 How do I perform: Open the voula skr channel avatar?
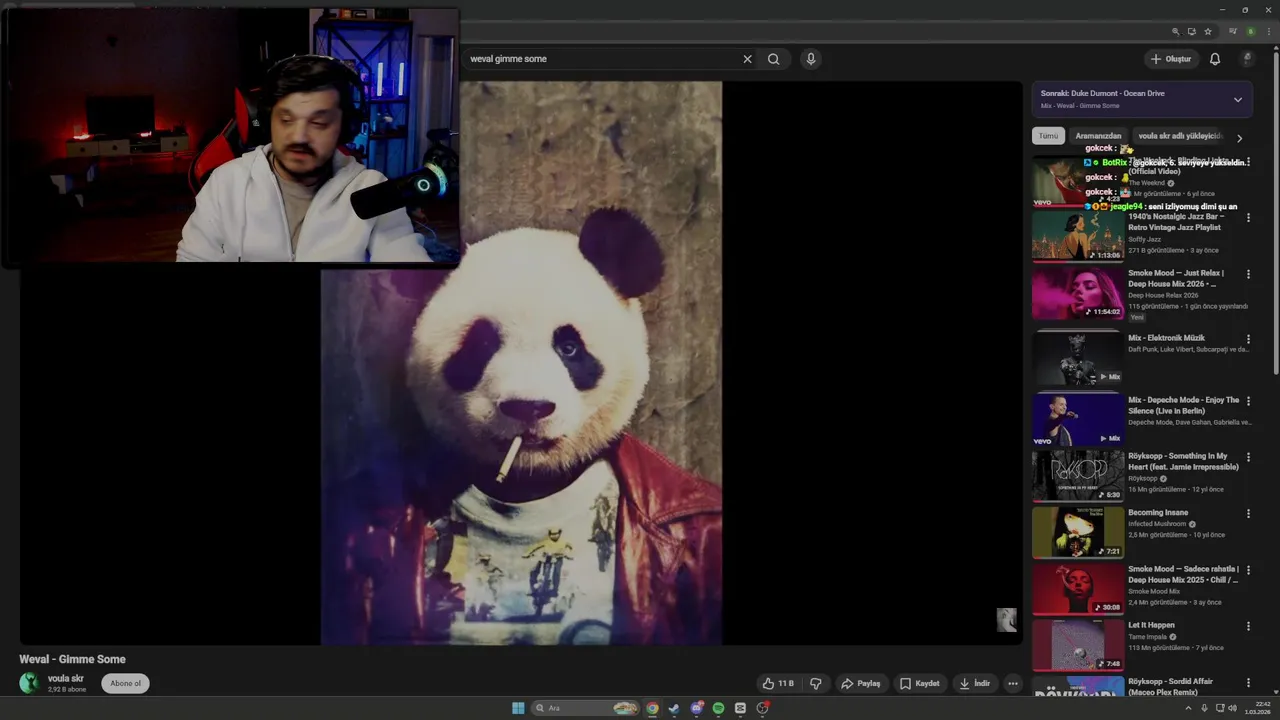coord(30,683)
